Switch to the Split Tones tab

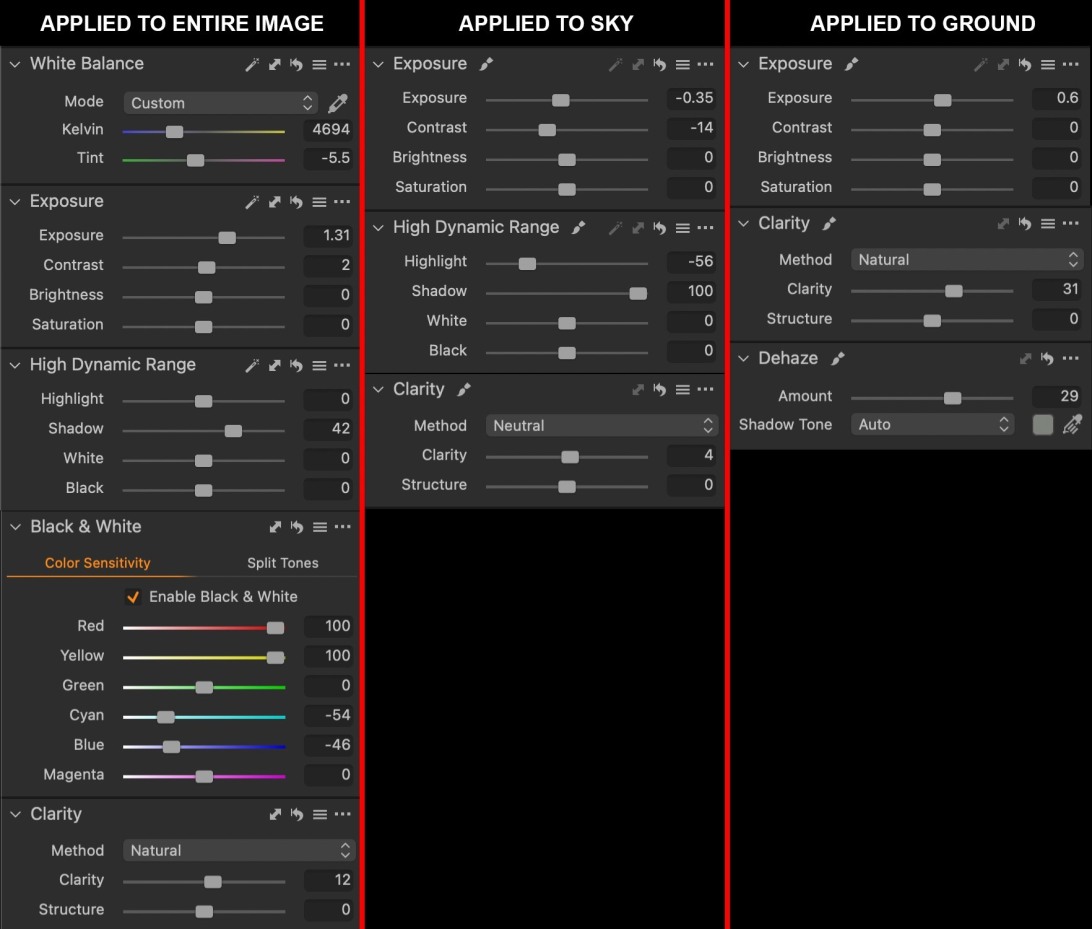pos(282,563)
